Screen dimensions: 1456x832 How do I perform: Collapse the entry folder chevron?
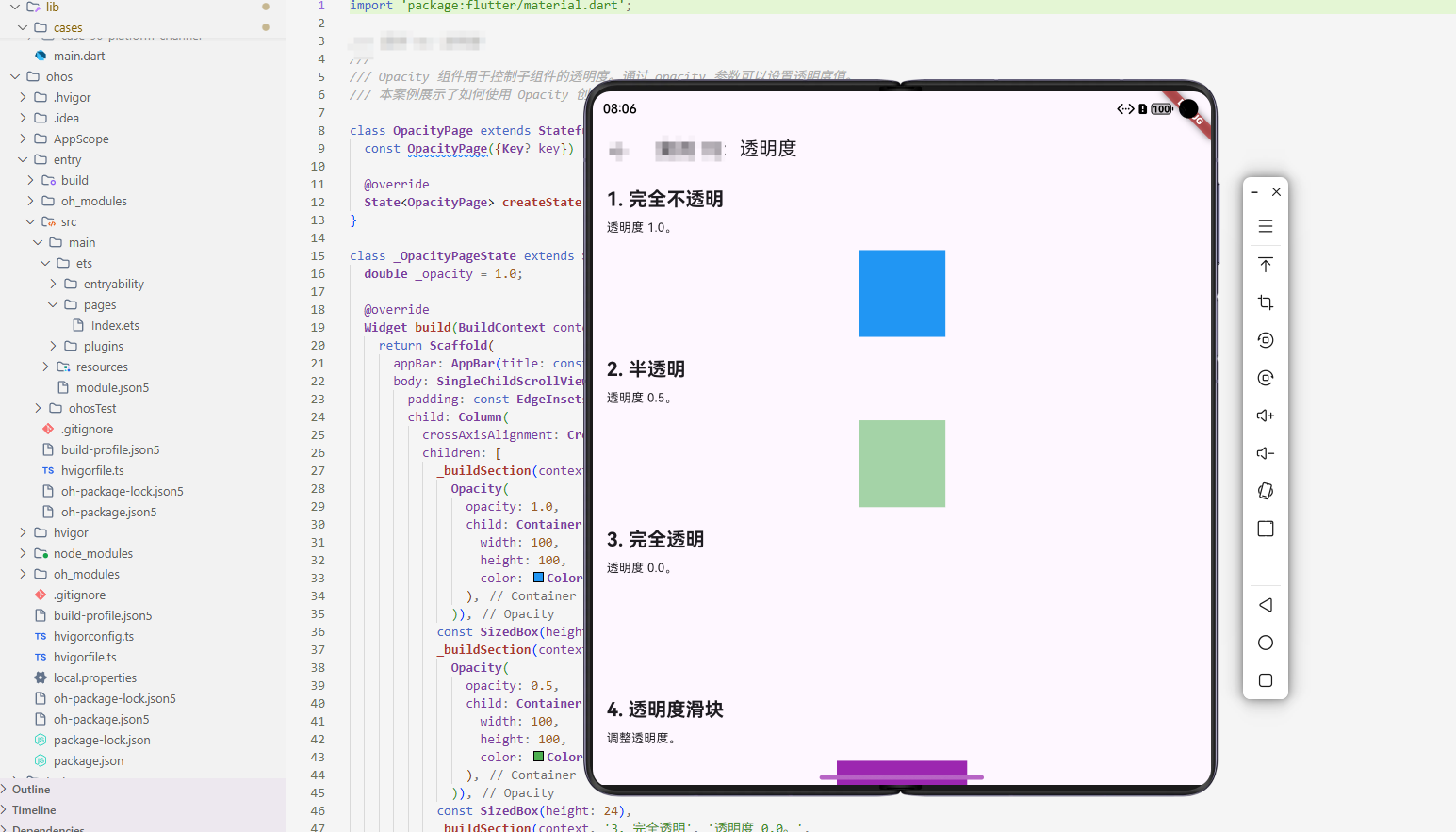[x=23, y=159]
